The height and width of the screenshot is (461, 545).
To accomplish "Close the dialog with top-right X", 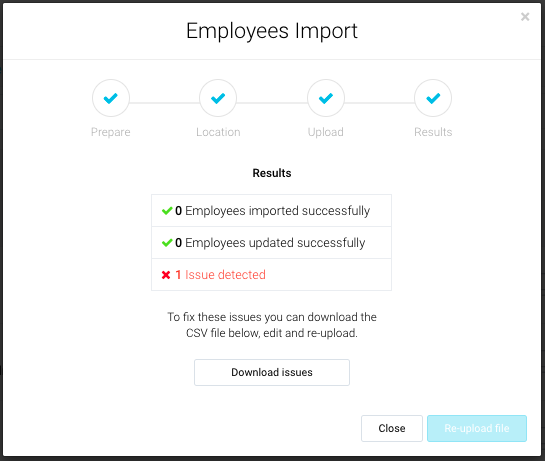I will coord(525,17).
